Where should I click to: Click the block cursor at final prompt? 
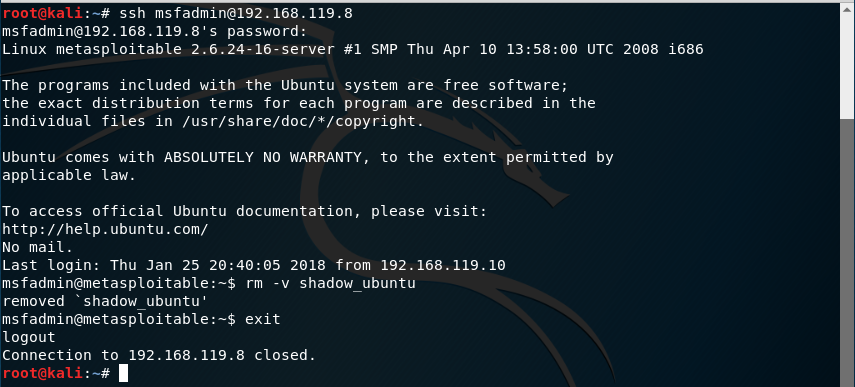click(x=123, y=373)
